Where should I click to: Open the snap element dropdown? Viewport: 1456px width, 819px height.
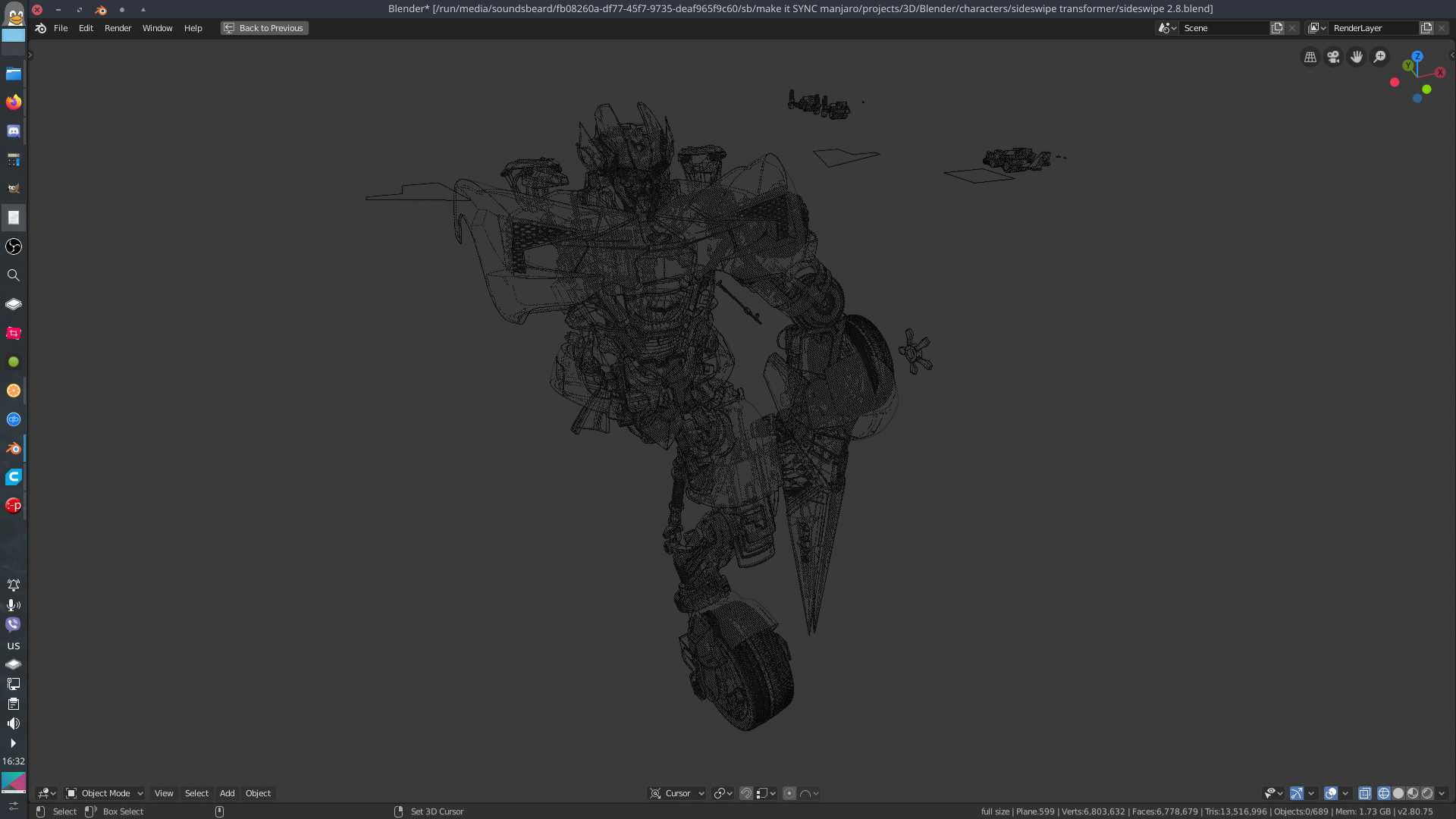(x=766, y=793)
